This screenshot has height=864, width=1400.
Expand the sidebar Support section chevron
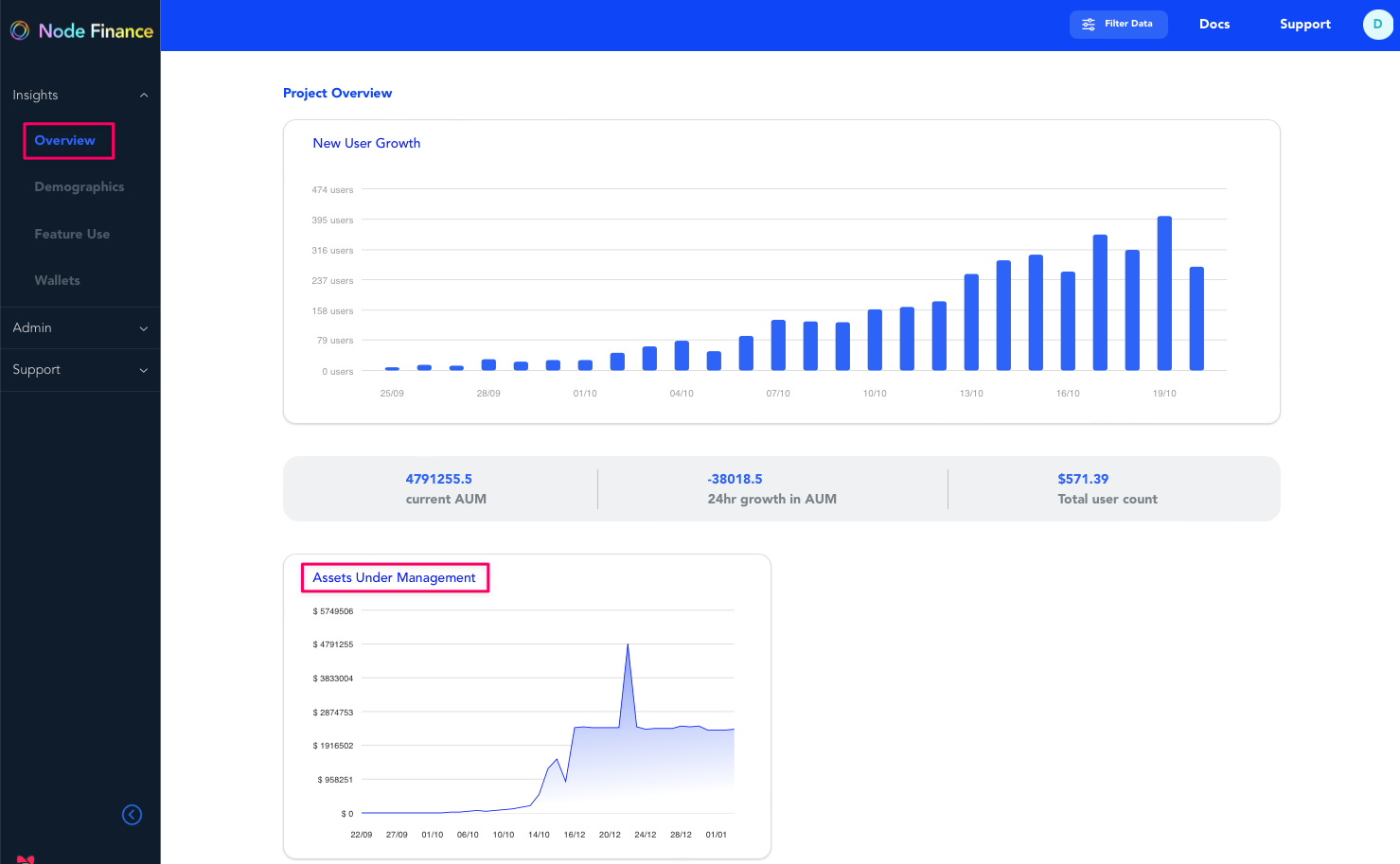click(x=144, y=370)
